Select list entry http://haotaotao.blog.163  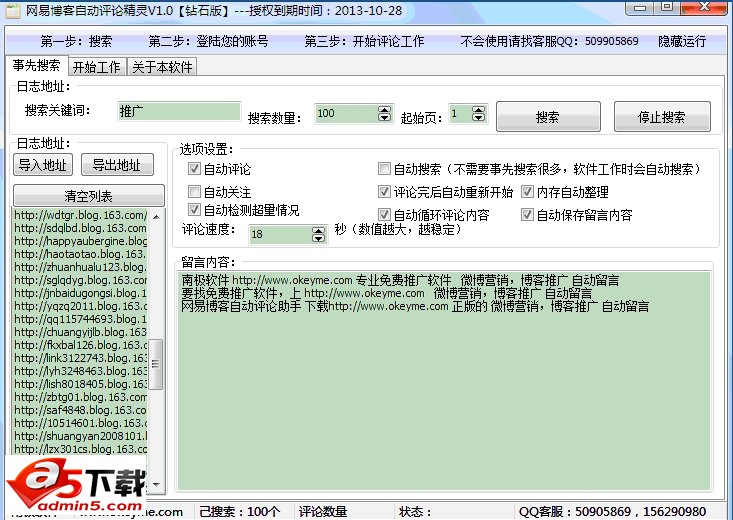click(x=80, y=254)
